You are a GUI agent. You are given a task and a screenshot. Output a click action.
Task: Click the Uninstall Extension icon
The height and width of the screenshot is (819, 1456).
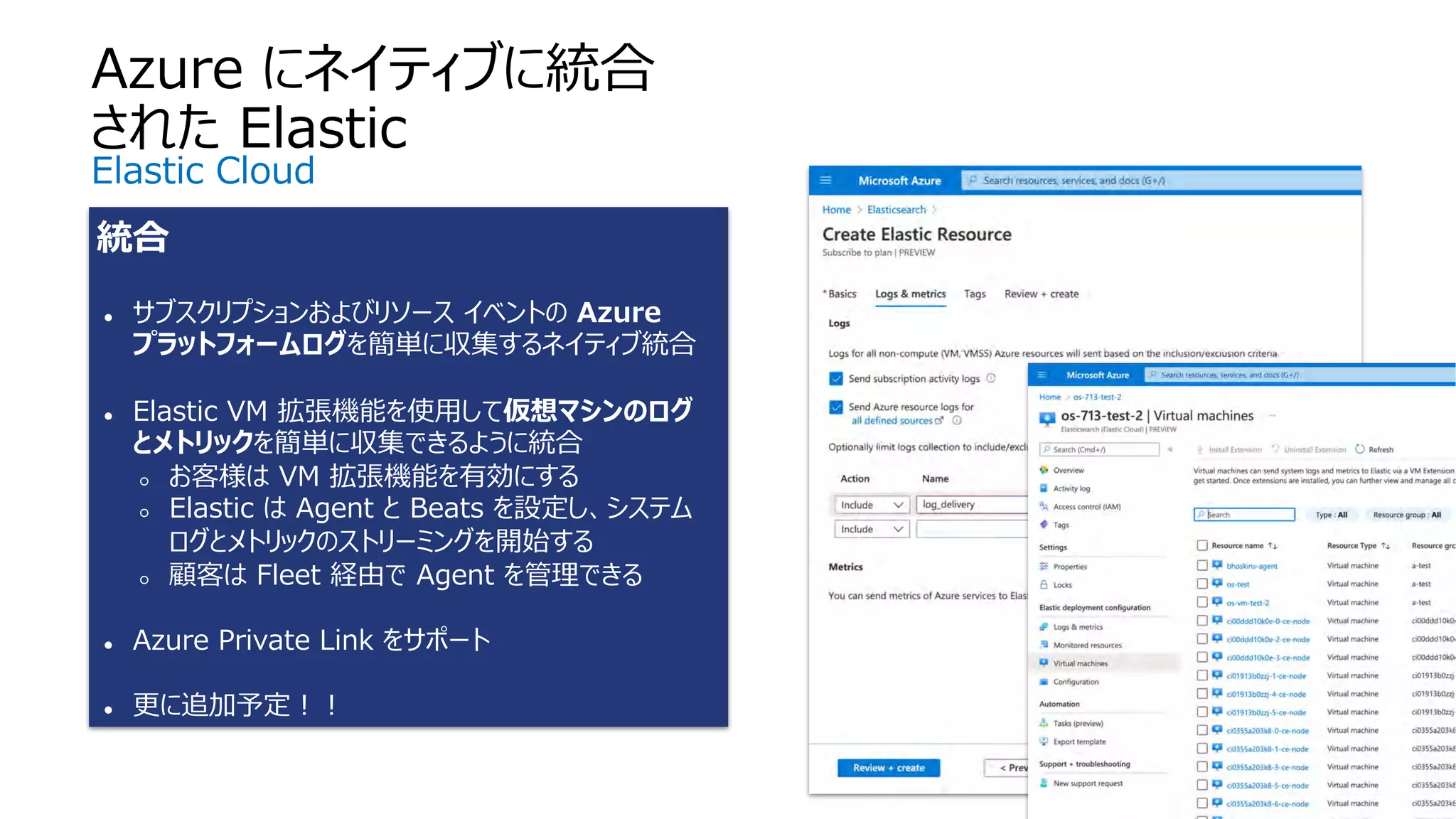[x=1275, y=449]
